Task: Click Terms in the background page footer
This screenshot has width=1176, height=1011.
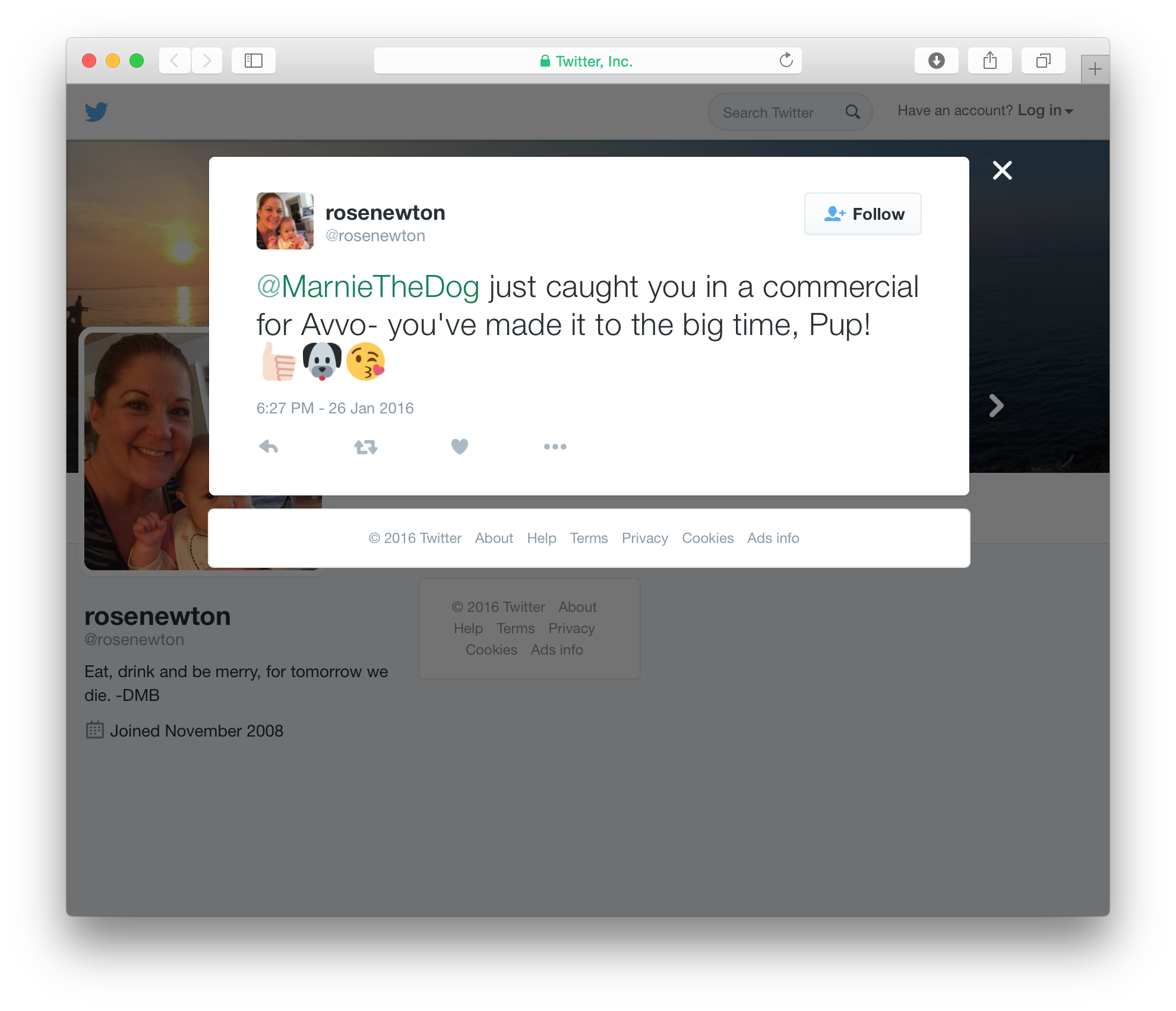Action: (516, 628)
